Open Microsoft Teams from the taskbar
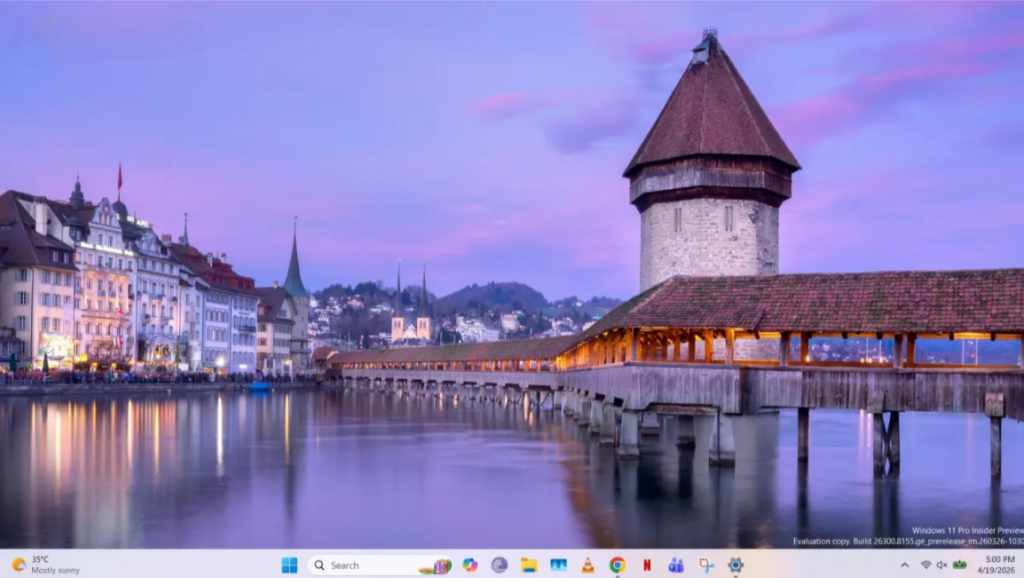Viewport: 1024px width, 578px height. point(676,565)
